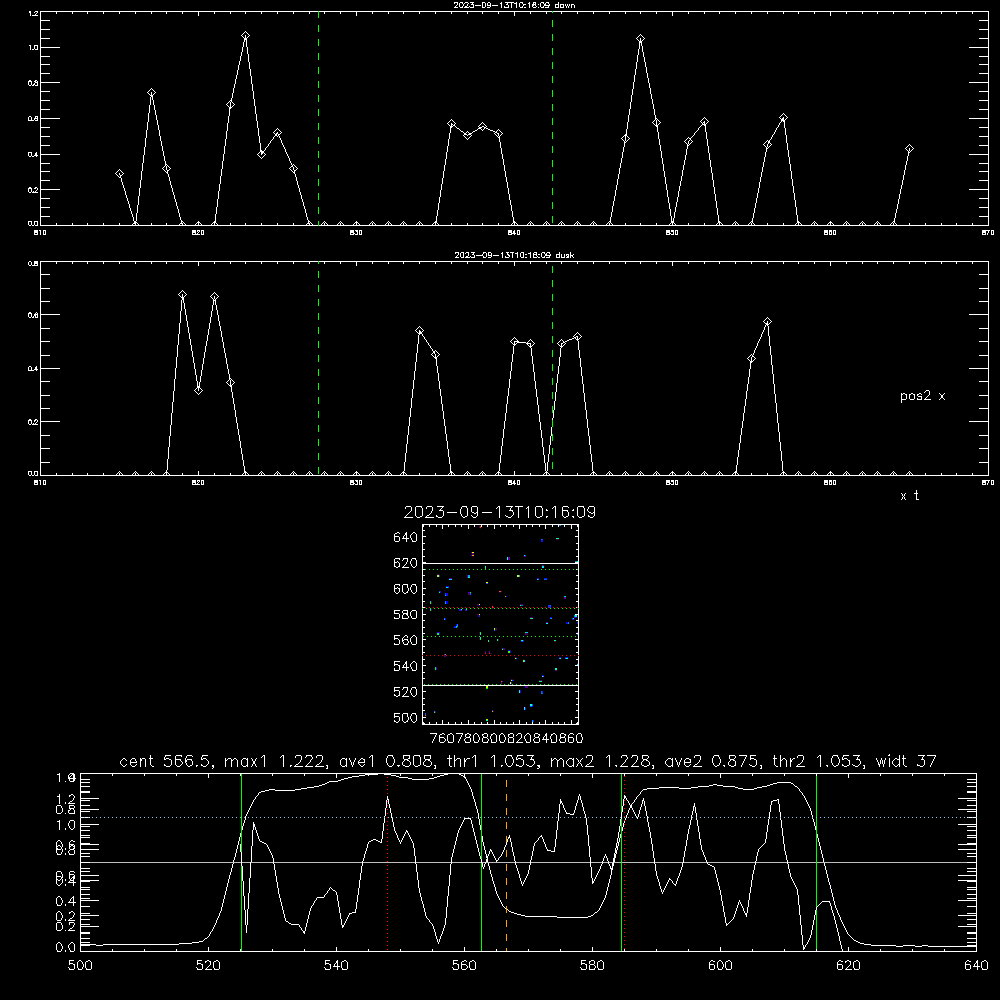This screenshot has height=1000, width=1000.
Task: Click the 'cent 566.5' value in statistics title
Action: click(x=168, y=761)
